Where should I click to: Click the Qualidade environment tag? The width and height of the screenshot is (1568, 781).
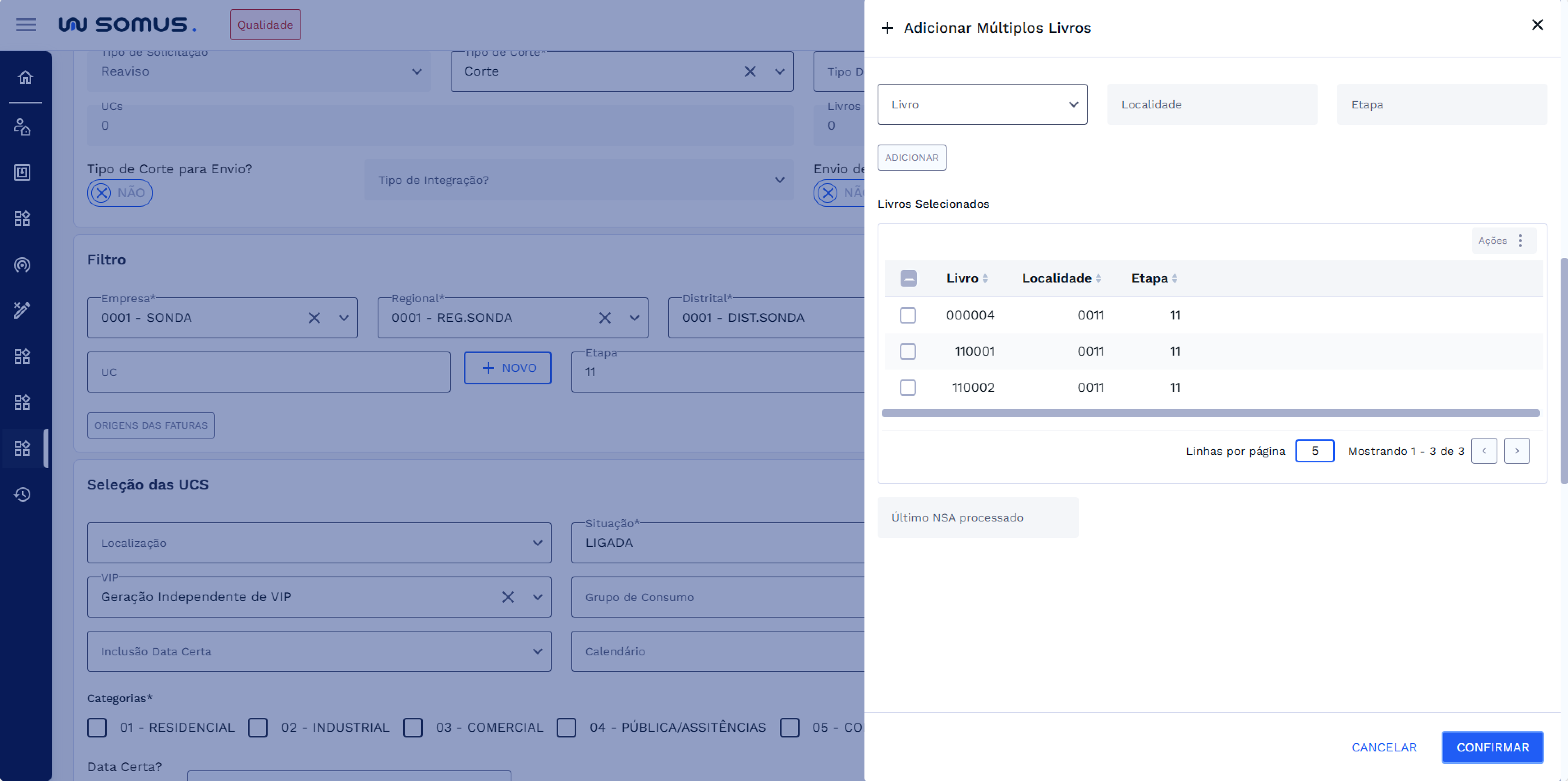265,25
